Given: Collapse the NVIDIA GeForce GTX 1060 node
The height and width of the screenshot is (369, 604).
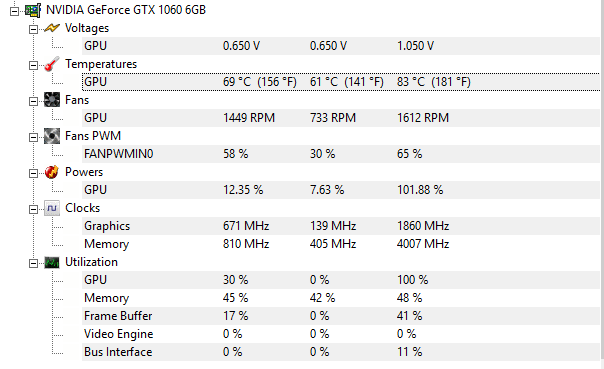Looking at the screenshot, I should (x=14, y=11).
